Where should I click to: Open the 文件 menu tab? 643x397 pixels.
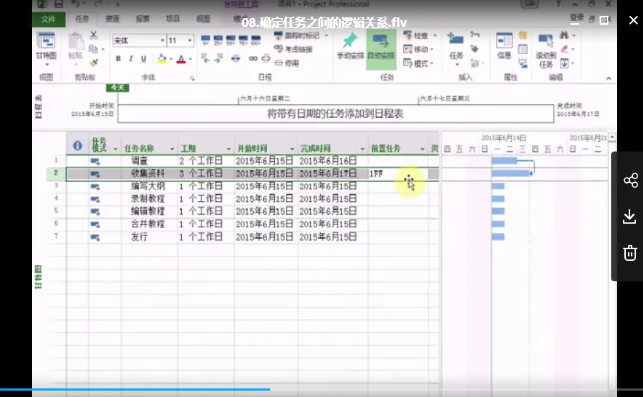click(x=48, y=19)
